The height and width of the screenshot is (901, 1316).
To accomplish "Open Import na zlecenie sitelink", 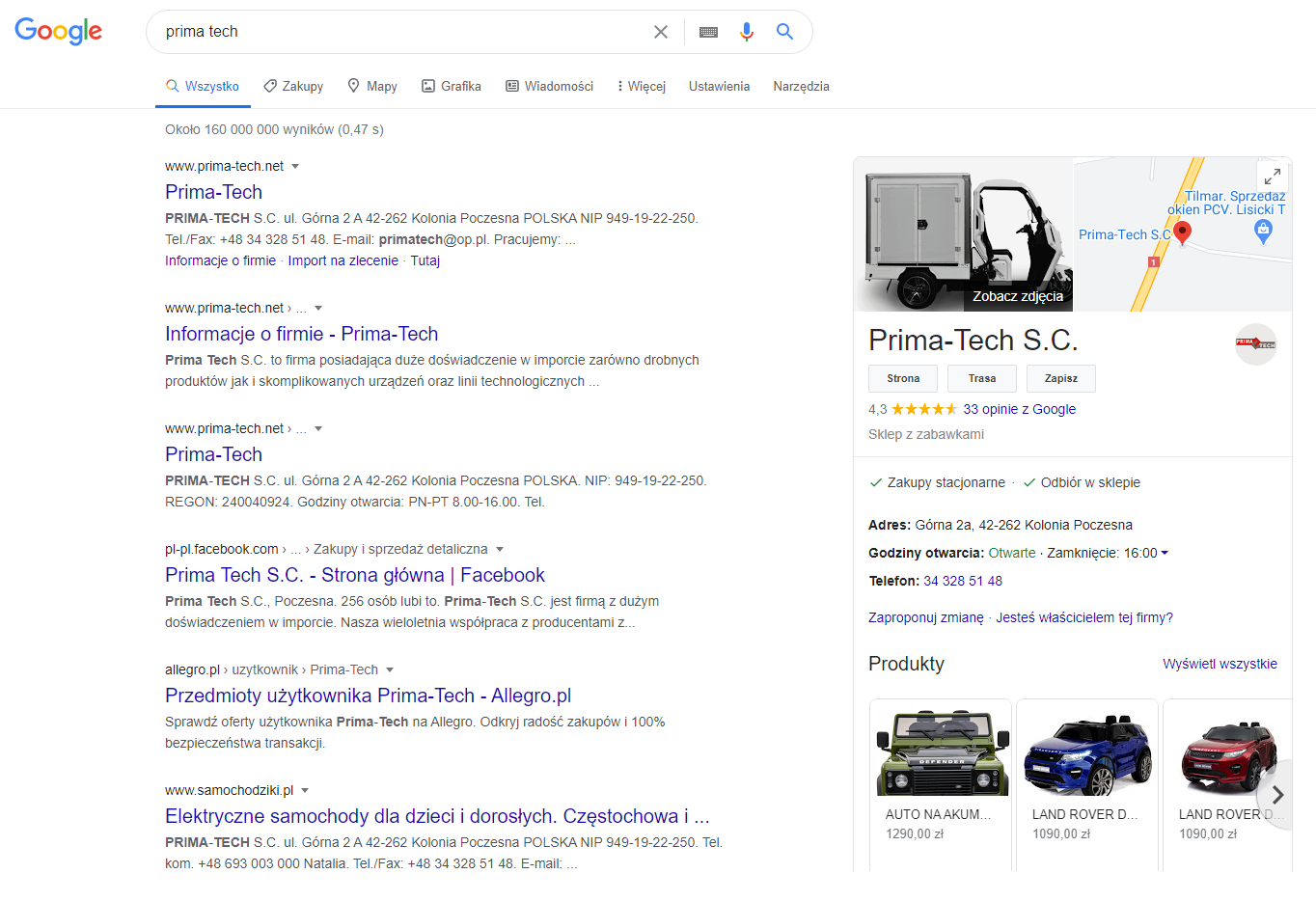I will (x=343, y=261).
